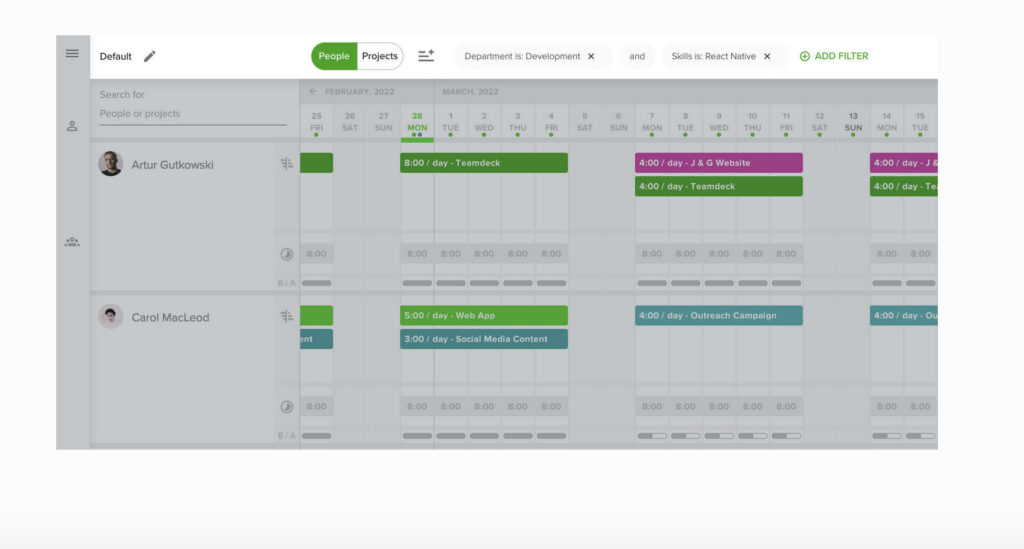Open the add-view list icon next to Projects
The image size is (1024, 549).
tap(426, 56)
